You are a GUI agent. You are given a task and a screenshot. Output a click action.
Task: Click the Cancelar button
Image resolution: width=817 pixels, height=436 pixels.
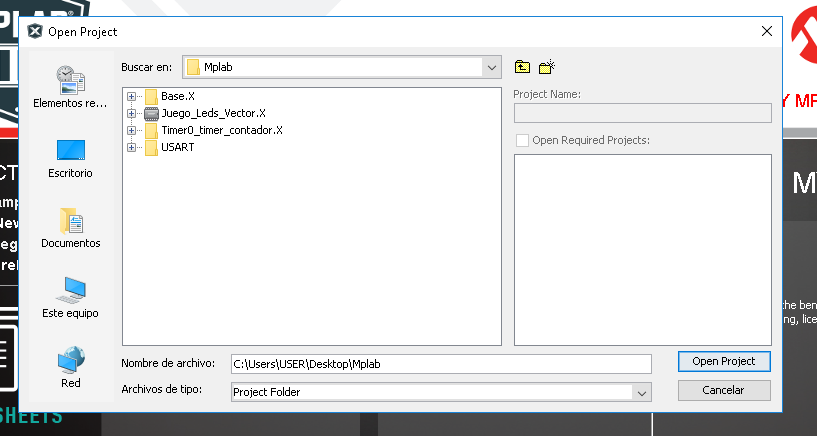(724, 390)
